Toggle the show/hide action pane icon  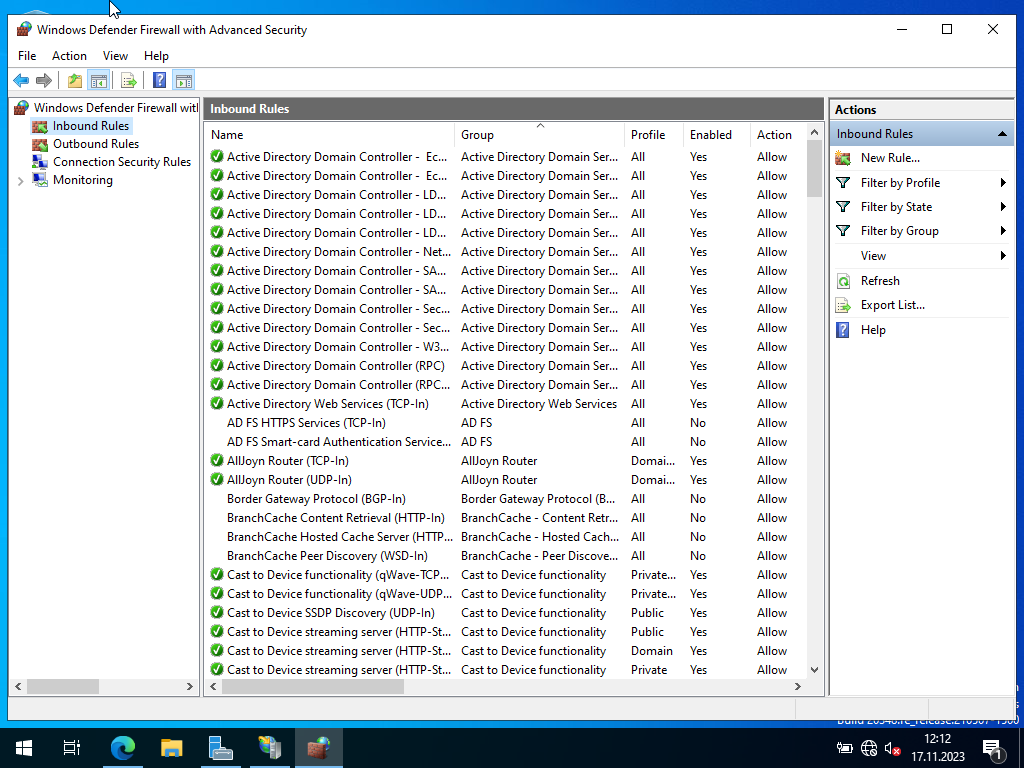pos(184,80)
